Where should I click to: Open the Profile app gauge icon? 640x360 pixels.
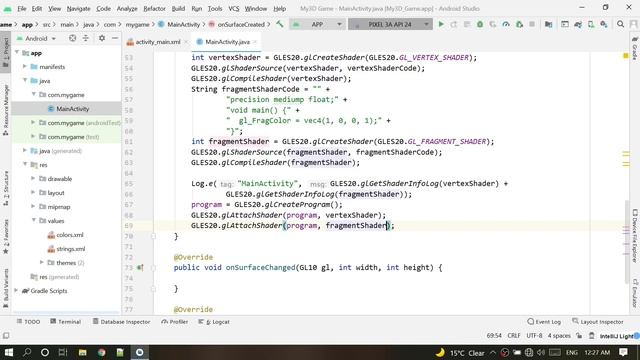506,24
